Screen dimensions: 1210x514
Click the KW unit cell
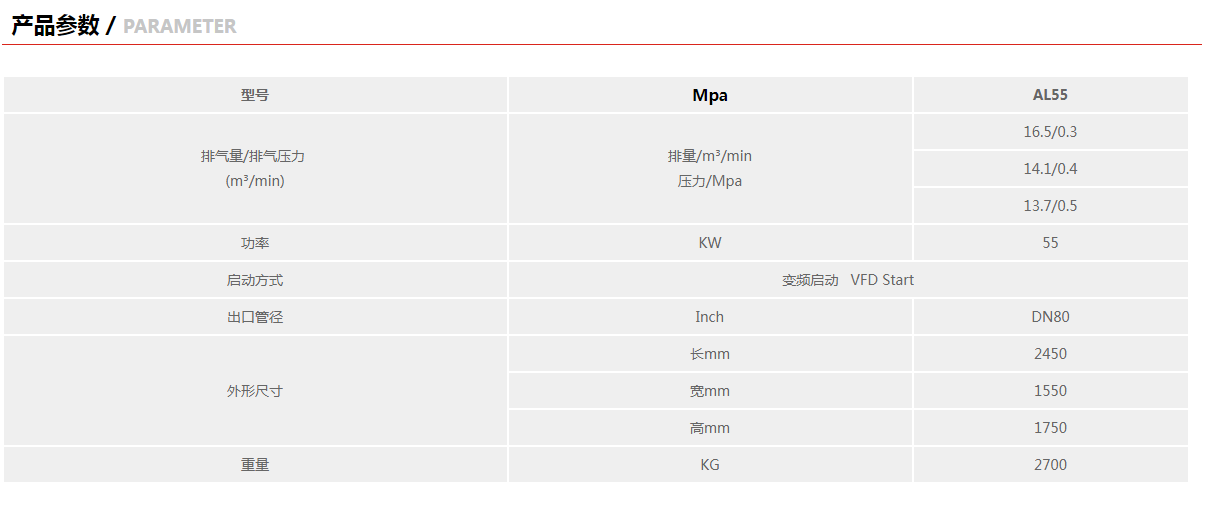[710, 243]
